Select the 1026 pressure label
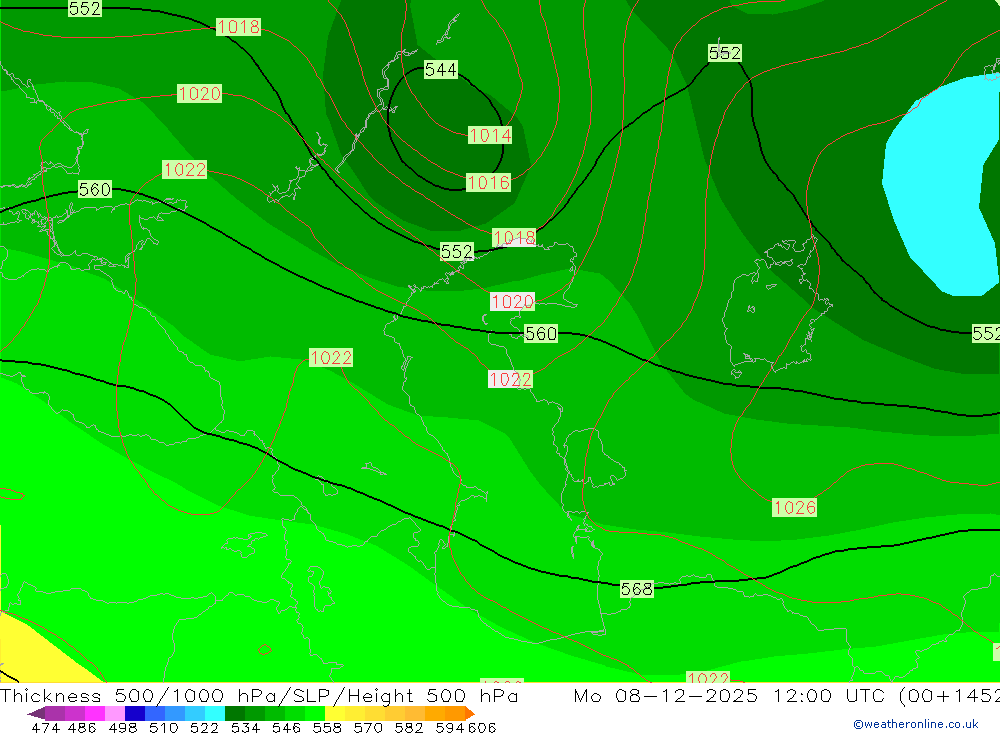 [794, 508]
